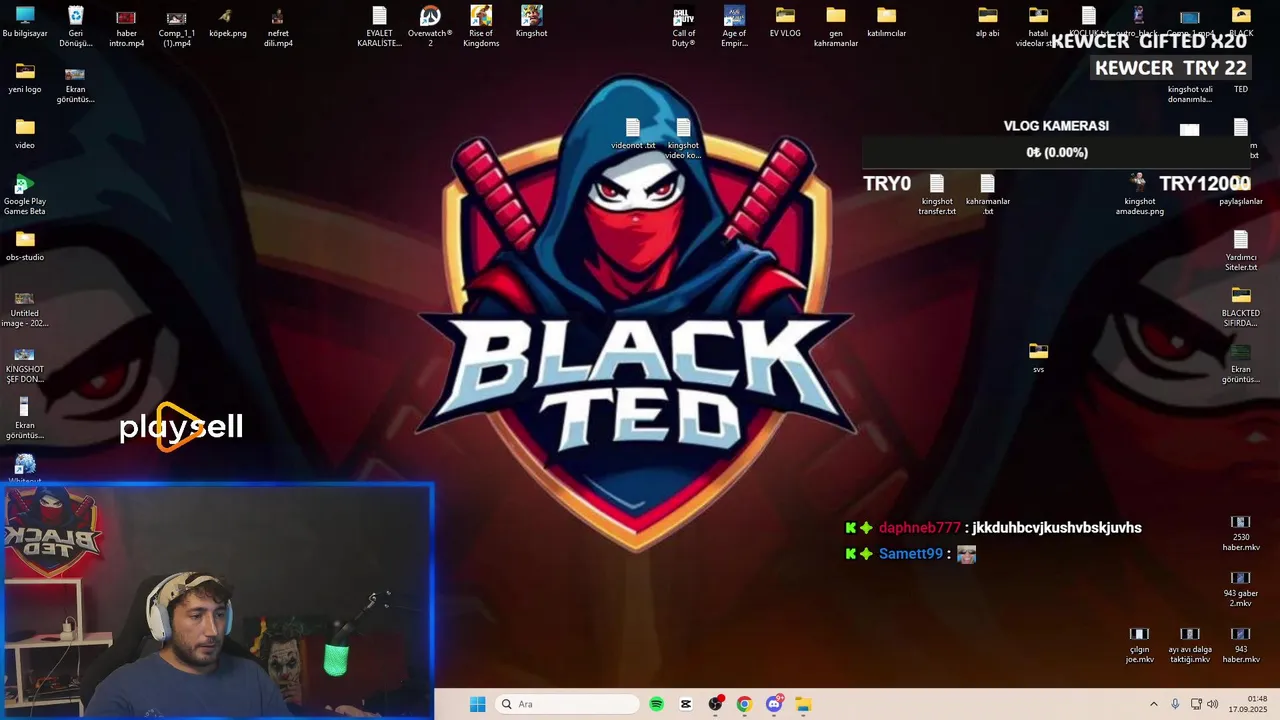Viewport: 1280px width, 720px height.
Task: Select the 2530 haber.mkv video
Action: pos(1241,534)
